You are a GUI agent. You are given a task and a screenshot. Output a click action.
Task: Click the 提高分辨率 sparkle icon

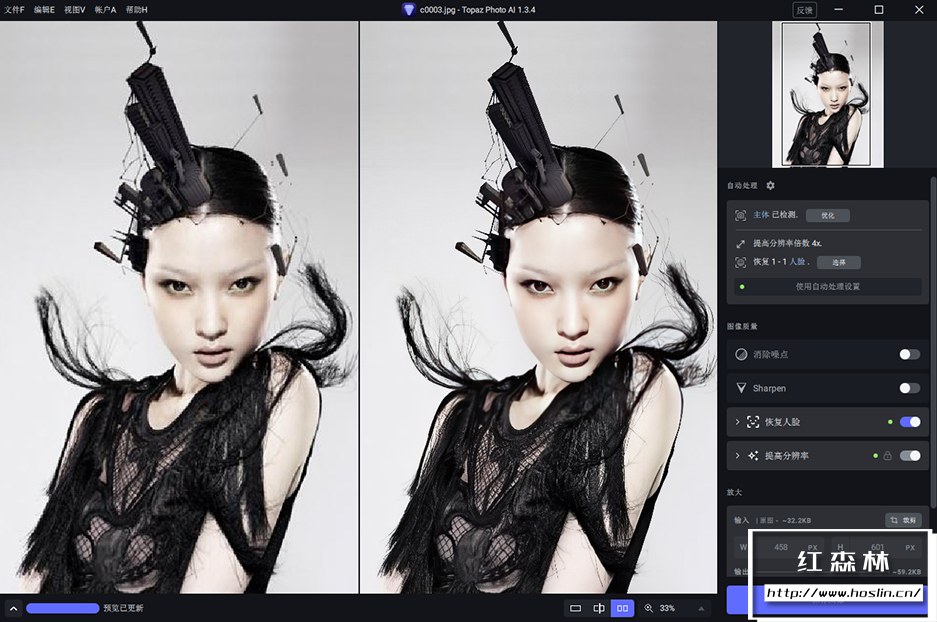[x=753, y=456]
